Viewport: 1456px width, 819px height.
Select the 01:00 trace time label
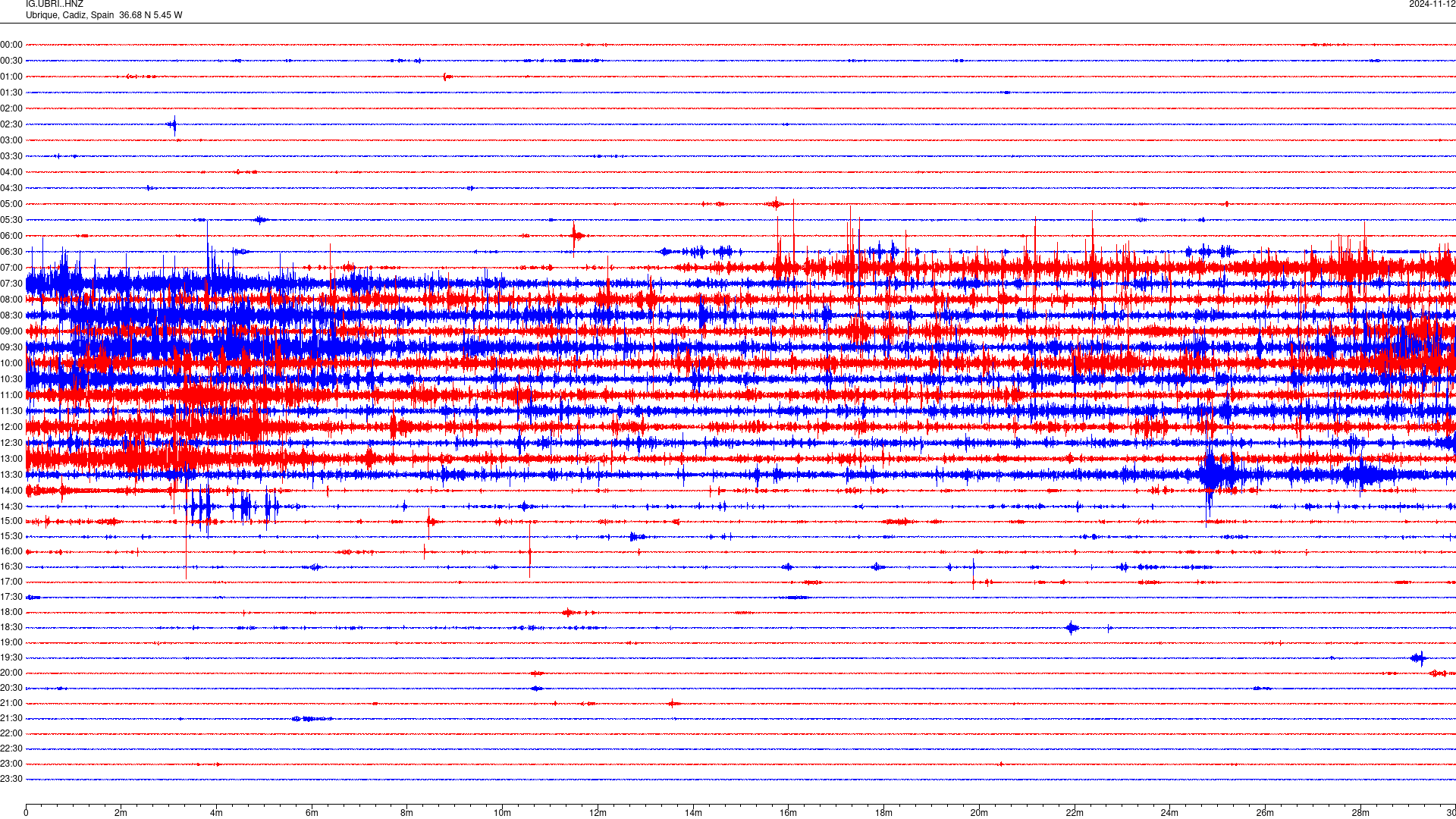(11, 77)
